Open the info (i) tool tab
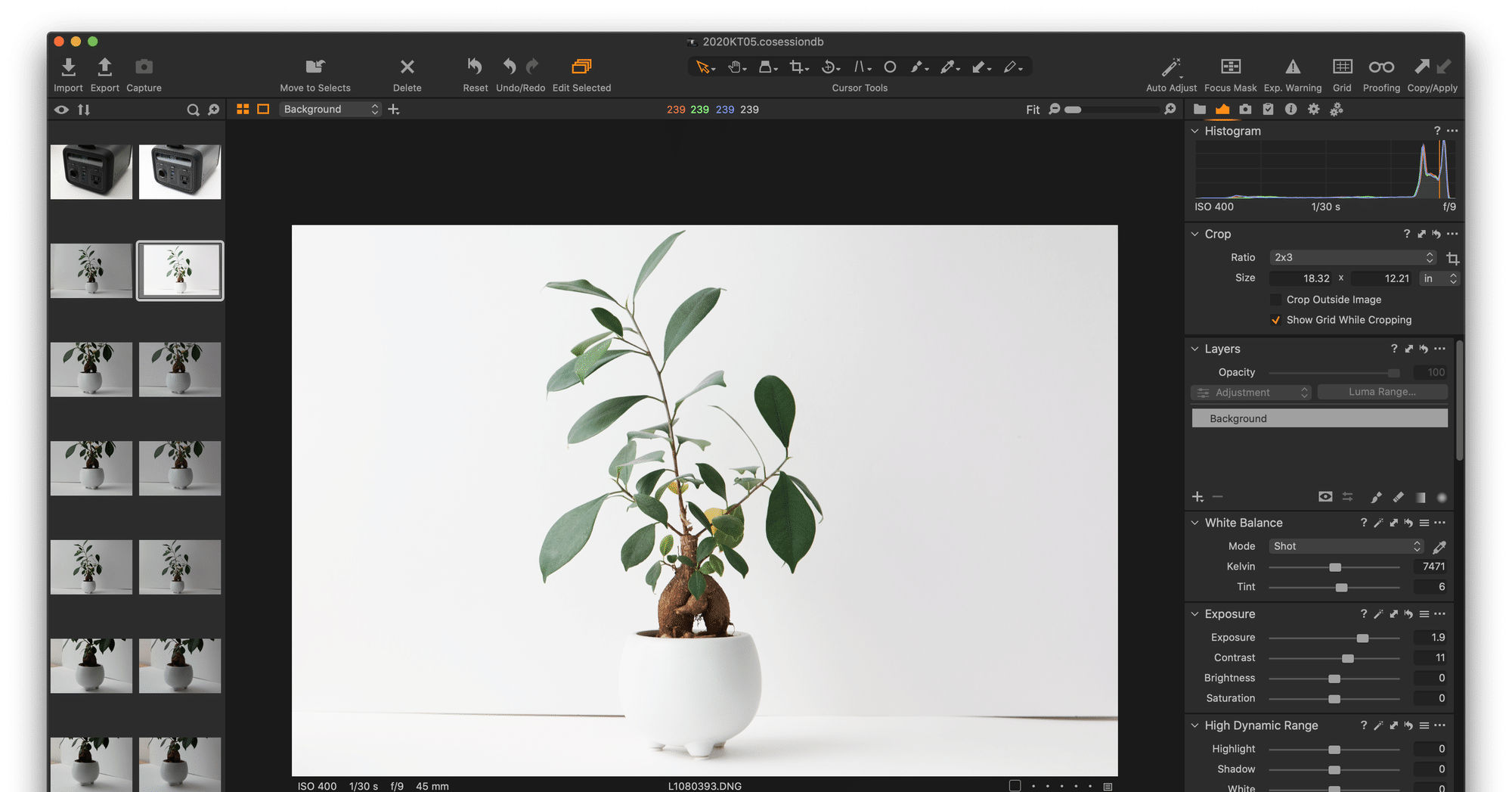 [x=1291, y=110]
